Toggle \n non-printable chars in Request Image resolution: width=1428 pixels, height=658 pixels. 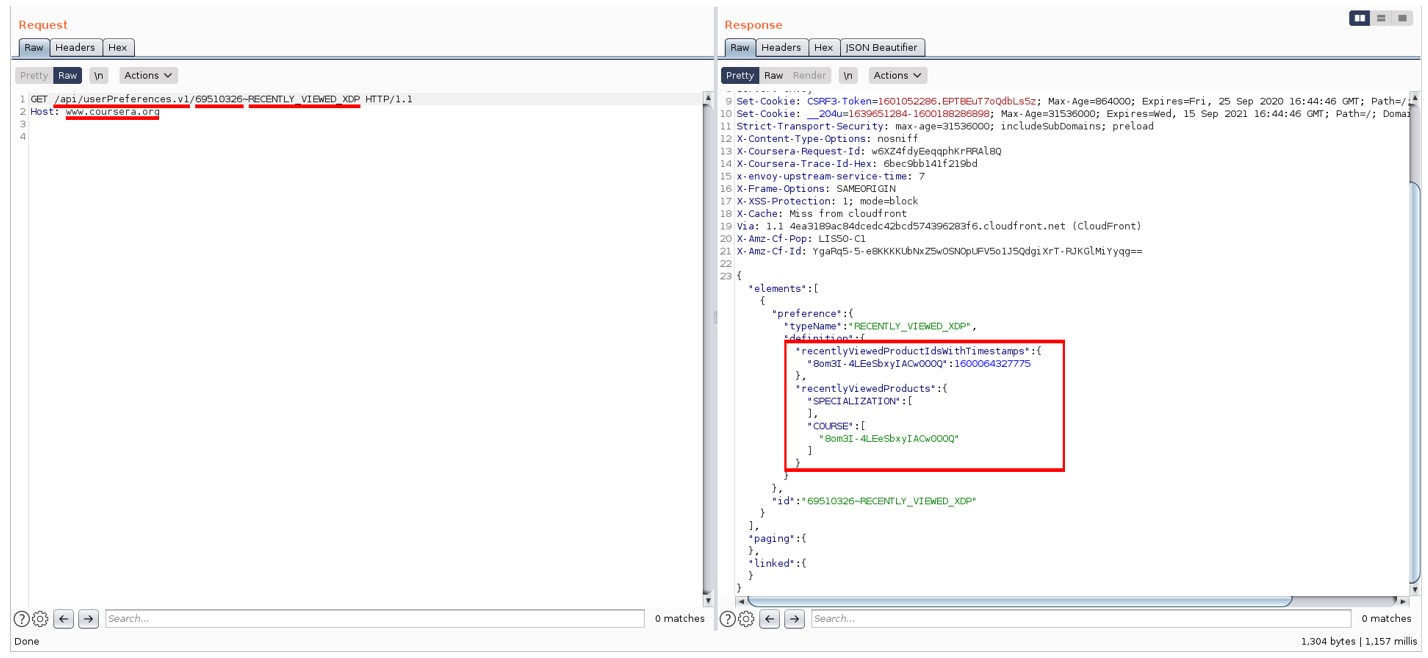point(98,75)
